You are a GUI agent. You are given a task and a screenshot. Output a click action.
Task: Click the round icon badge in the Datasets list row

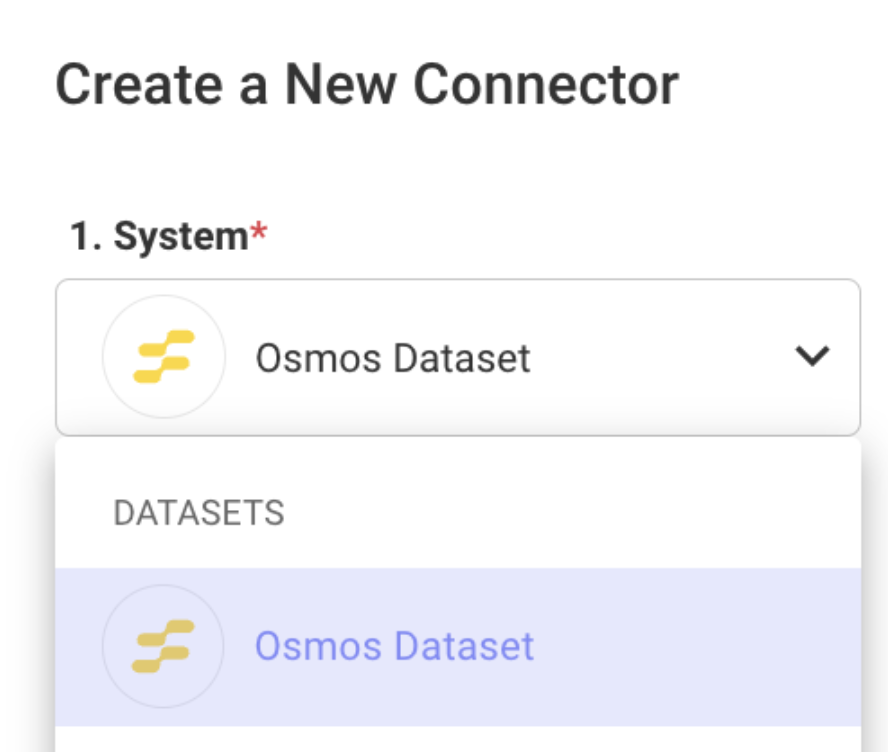[163, 646]
